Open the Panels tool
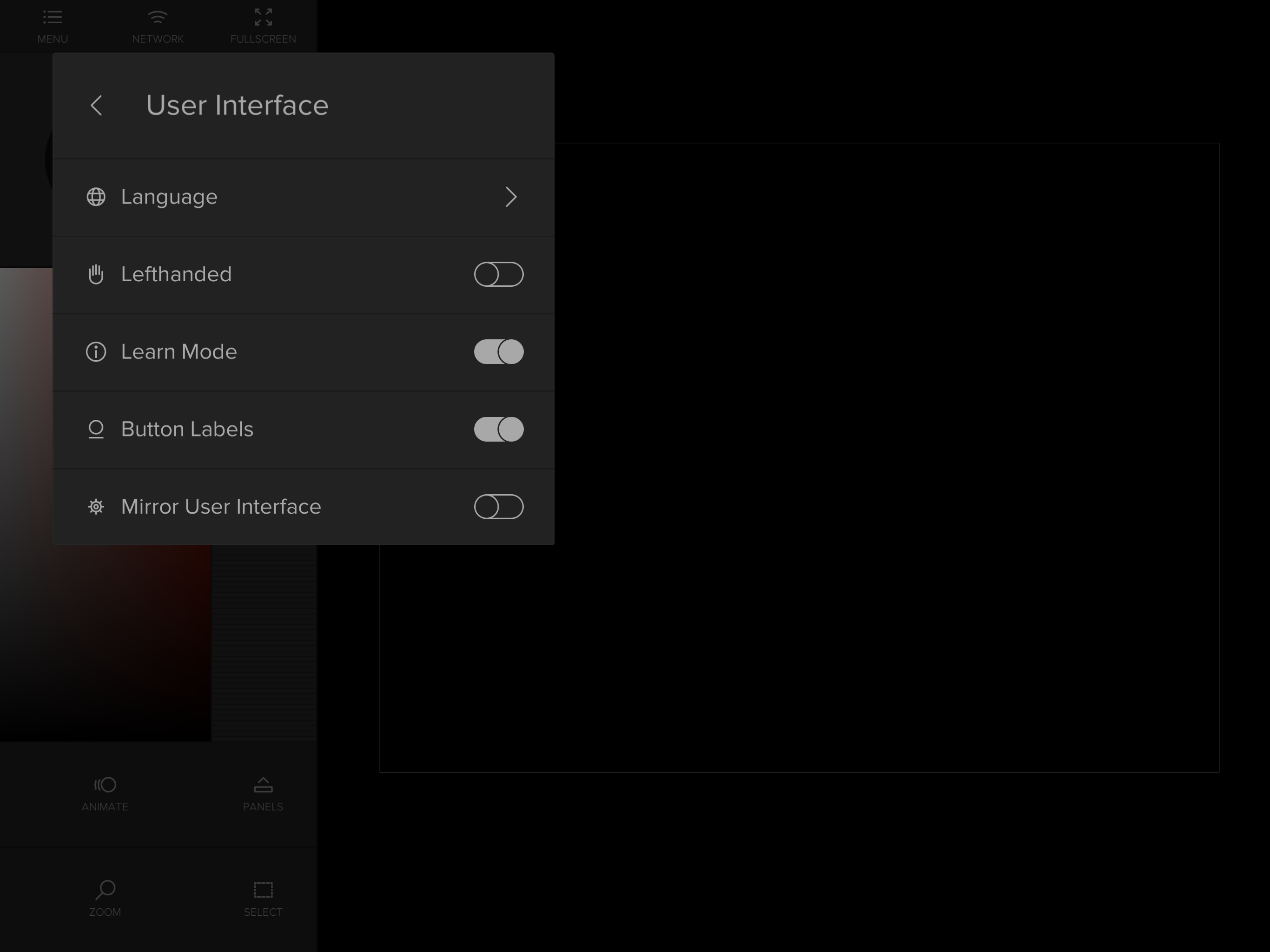 pos(263,784)
